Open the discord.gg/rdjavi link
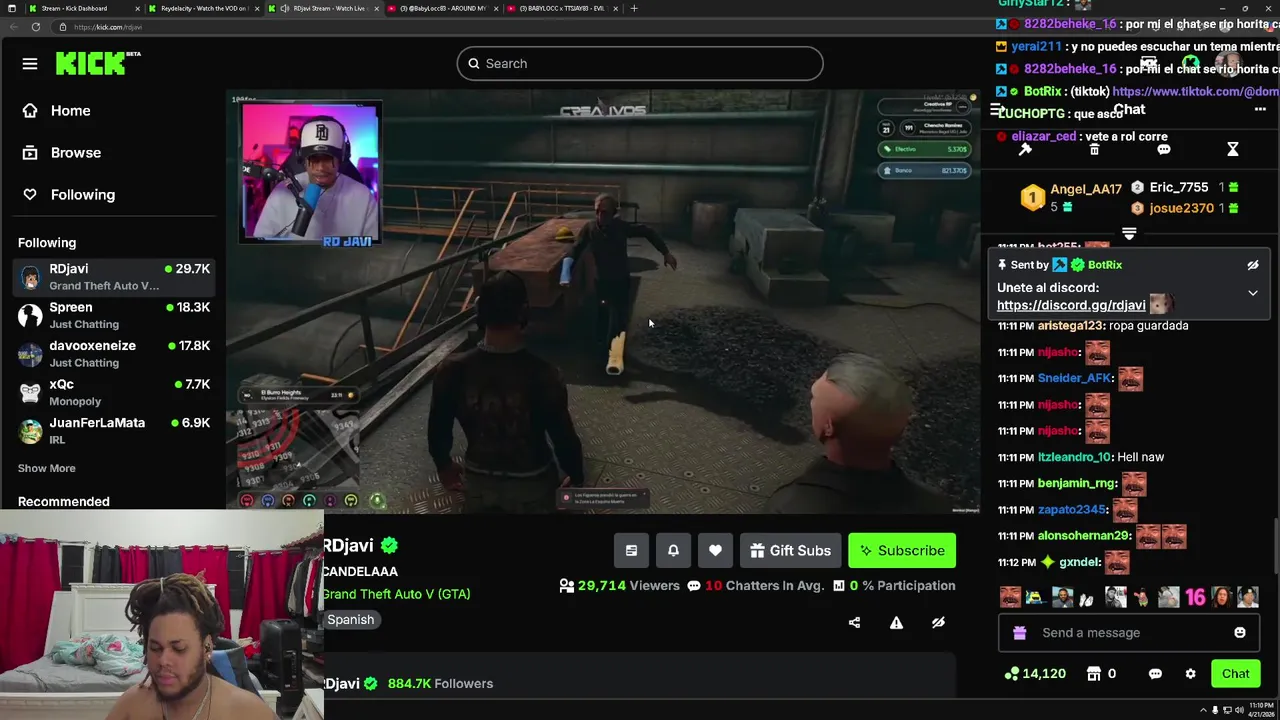 tap(1071, 306)
